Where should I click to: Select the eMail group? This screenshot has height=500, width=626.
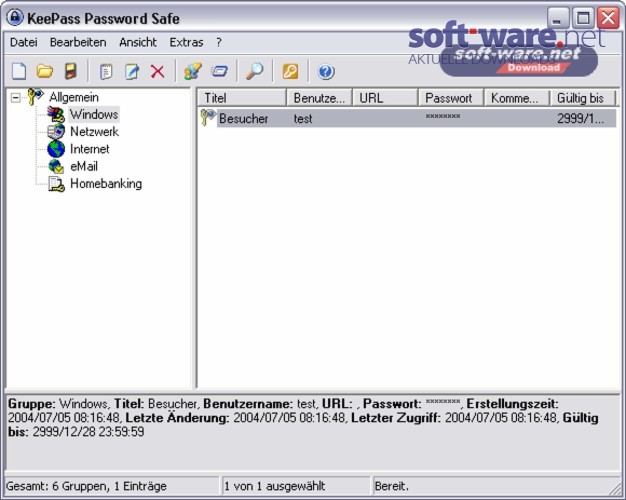point(84,166)
